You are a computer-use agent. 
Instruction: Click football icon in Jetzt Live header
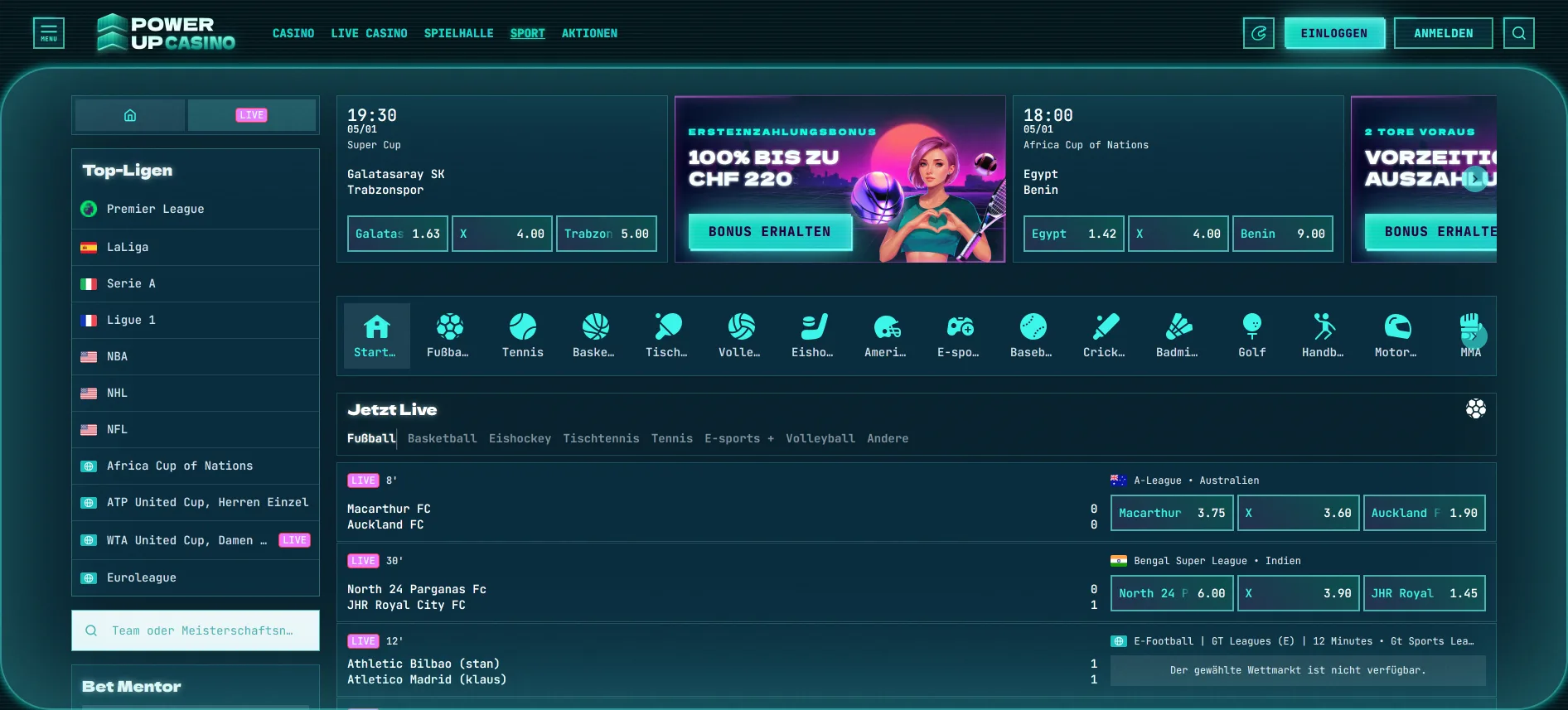pos(1476,408)
